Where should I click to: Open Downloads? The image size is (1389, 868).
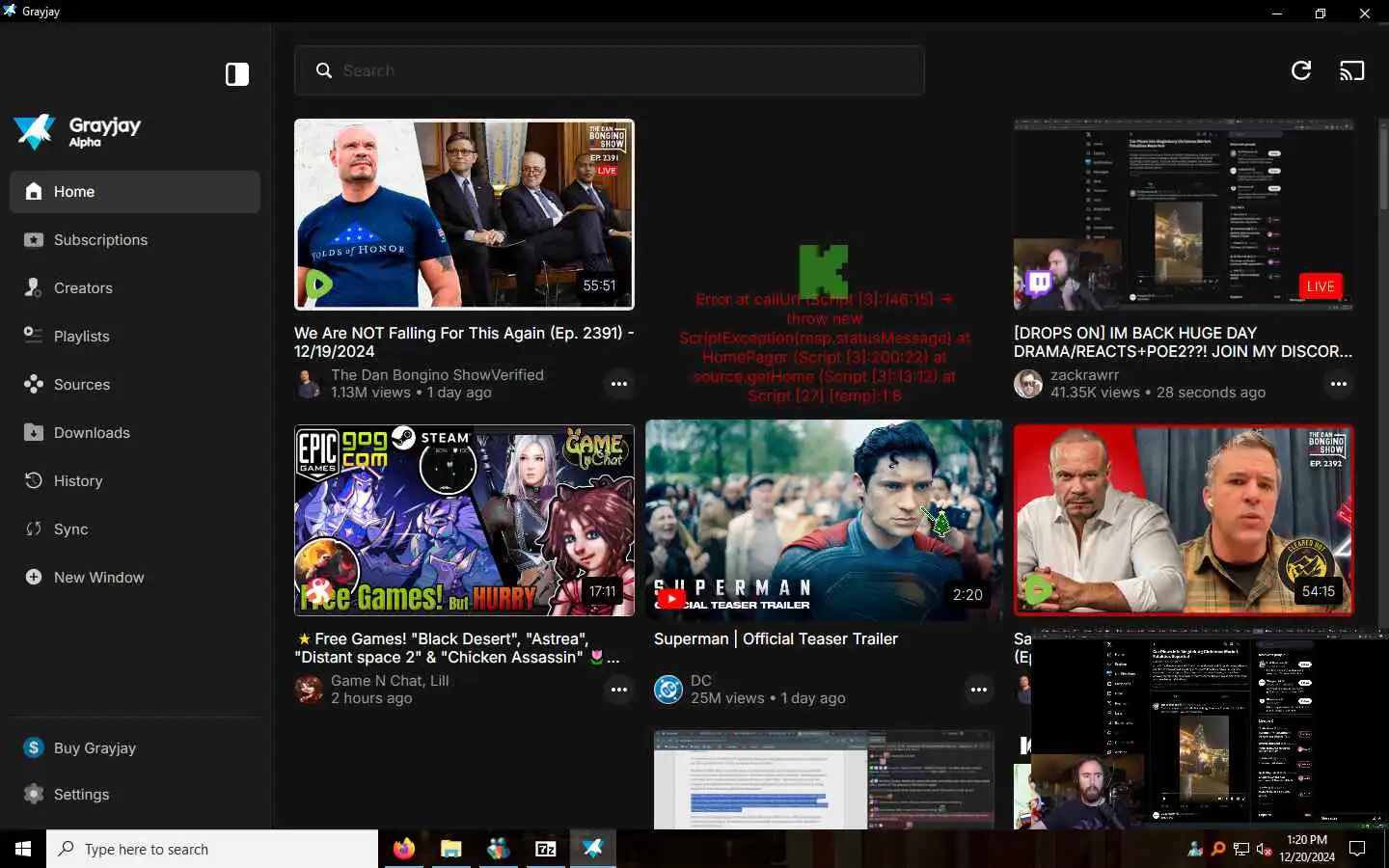point(135,433)
